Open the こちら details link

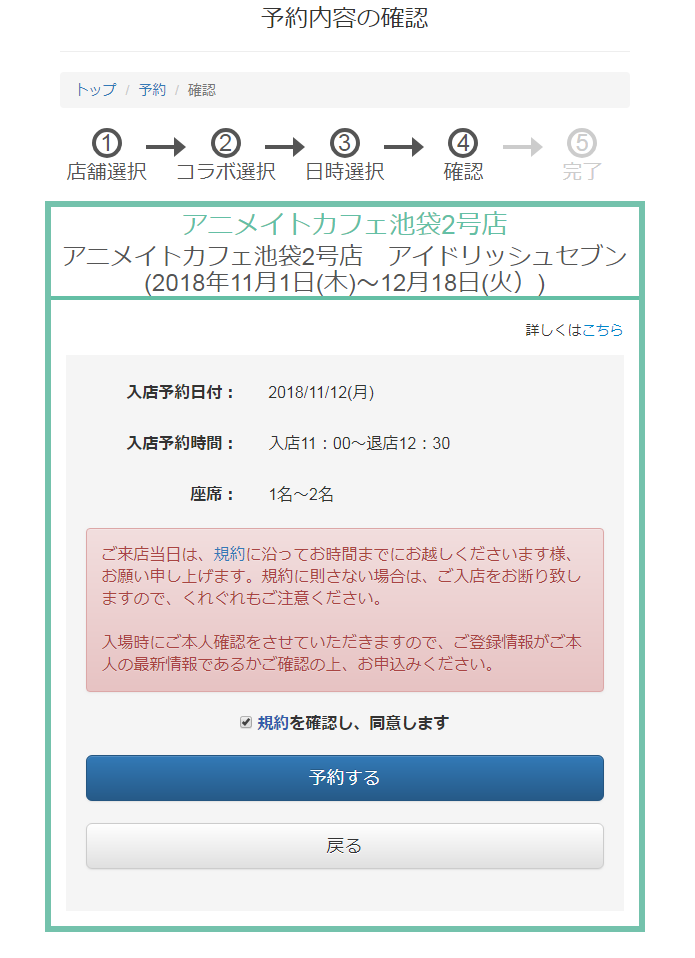602,330
